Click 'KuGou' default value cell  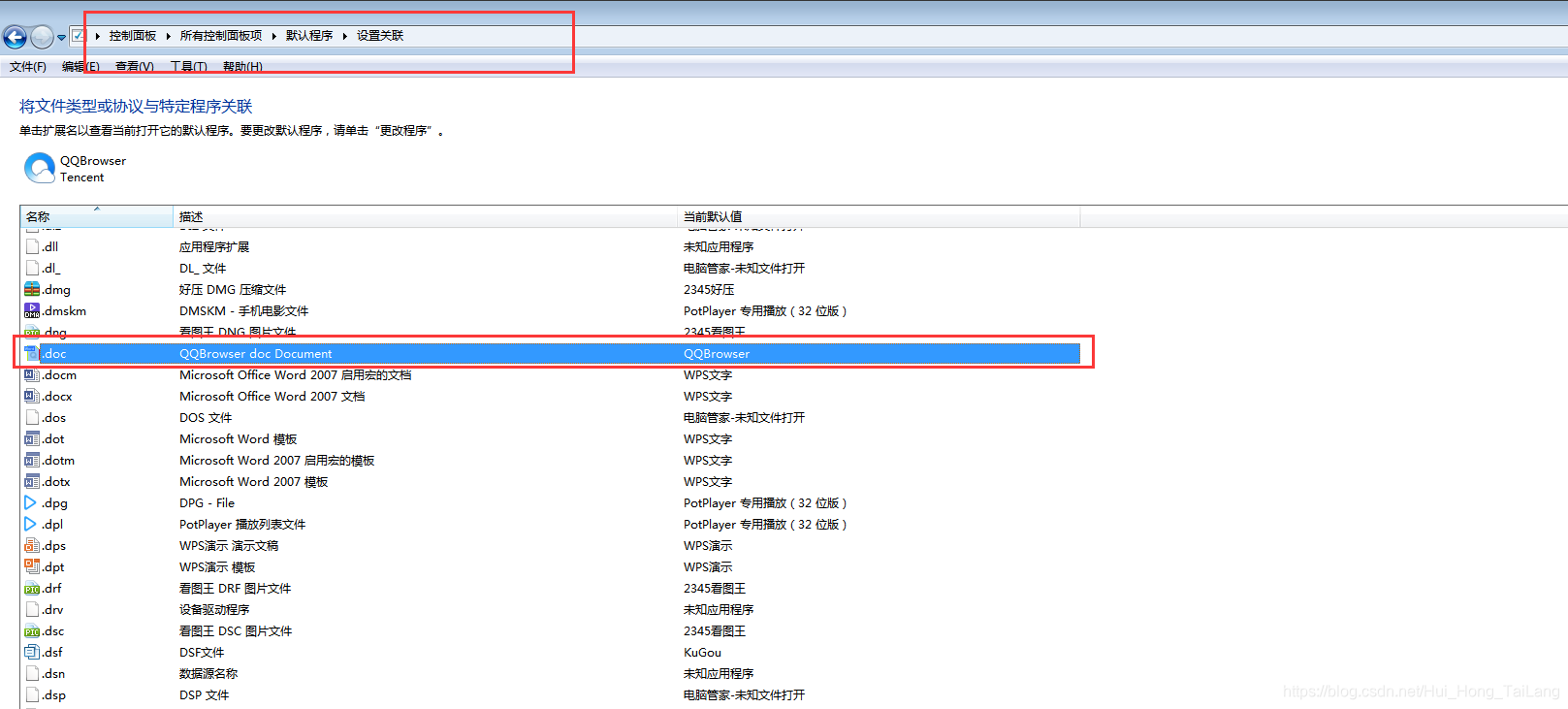pyautogui.click(x=703, y=653)
